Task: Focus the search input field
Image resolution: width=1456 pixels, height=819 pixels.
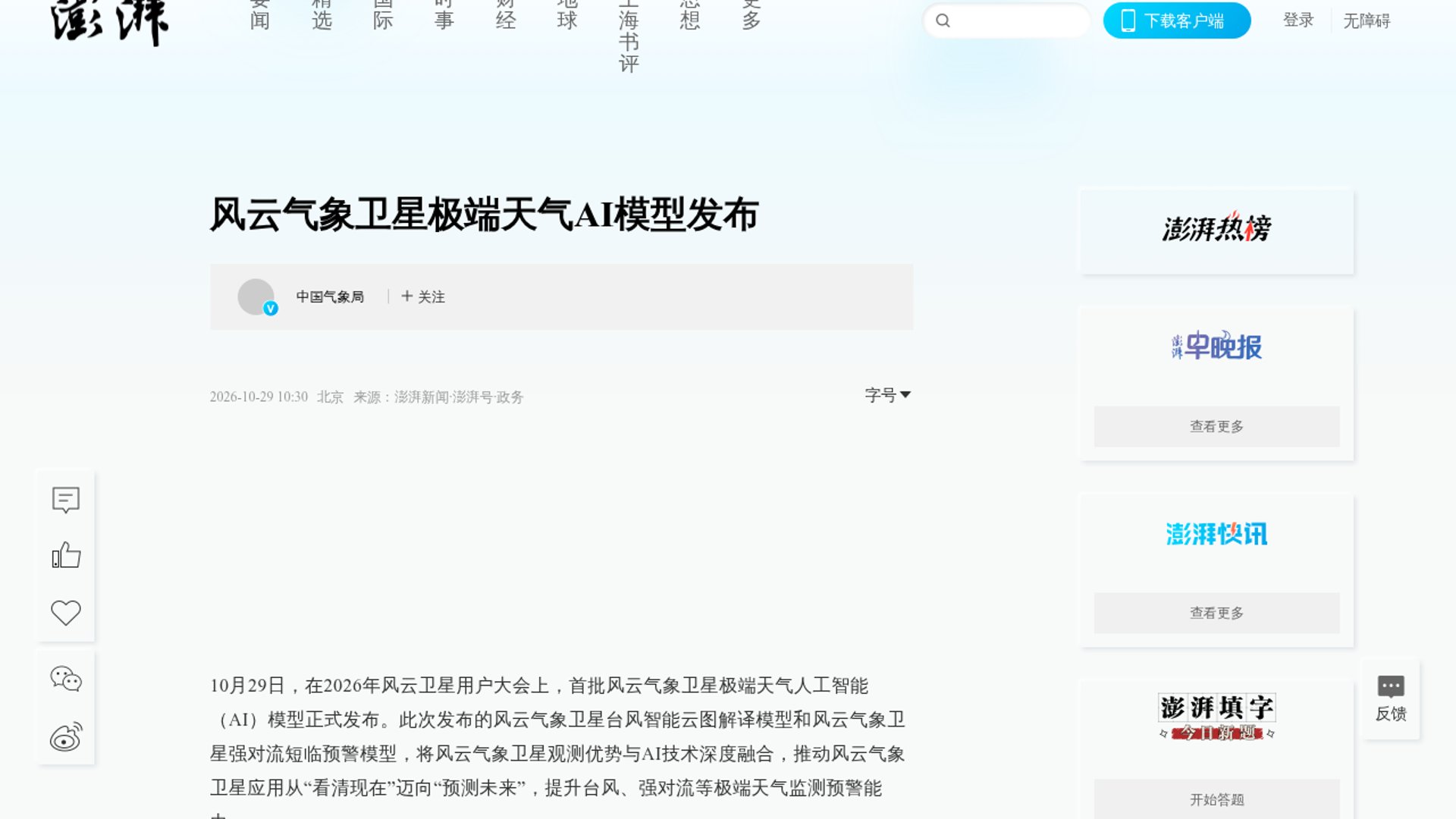Action: [x=1007, y=20]
